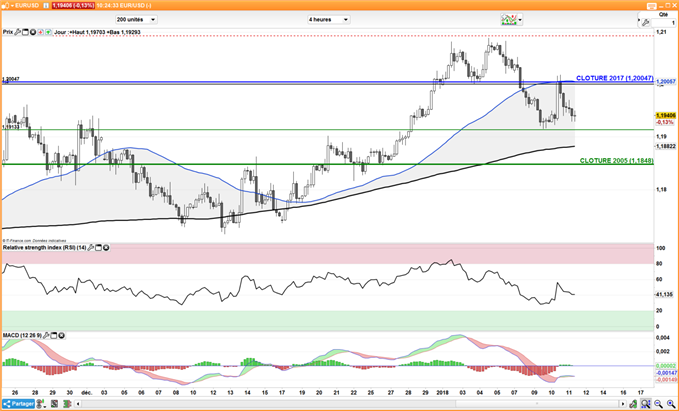Click the green pencil drawing icon bottom right
679x411 pixels.
pyautogui.click(x=633, y=404)
